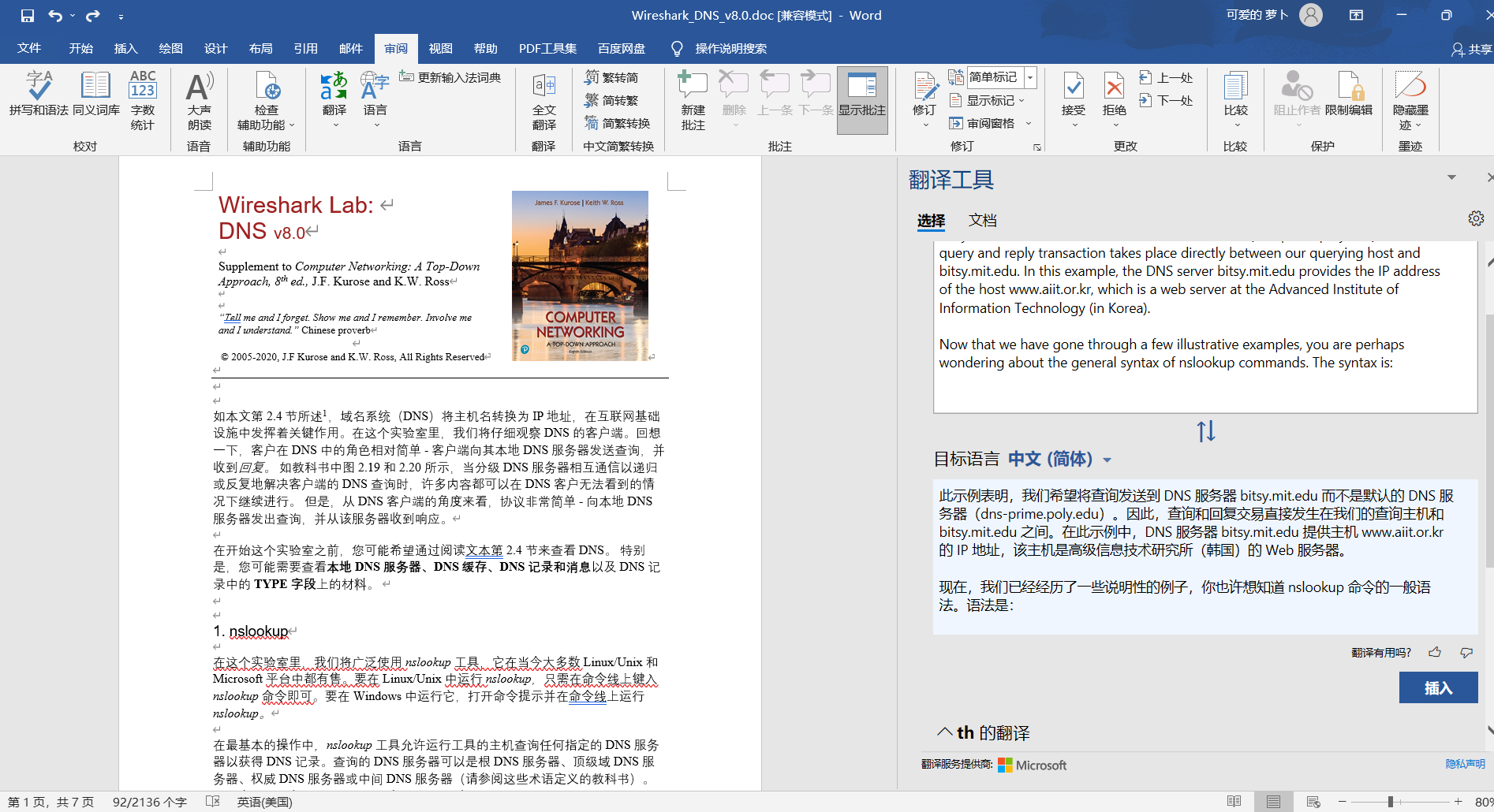Click 更新输入法词典

click(x=450, y=77)
